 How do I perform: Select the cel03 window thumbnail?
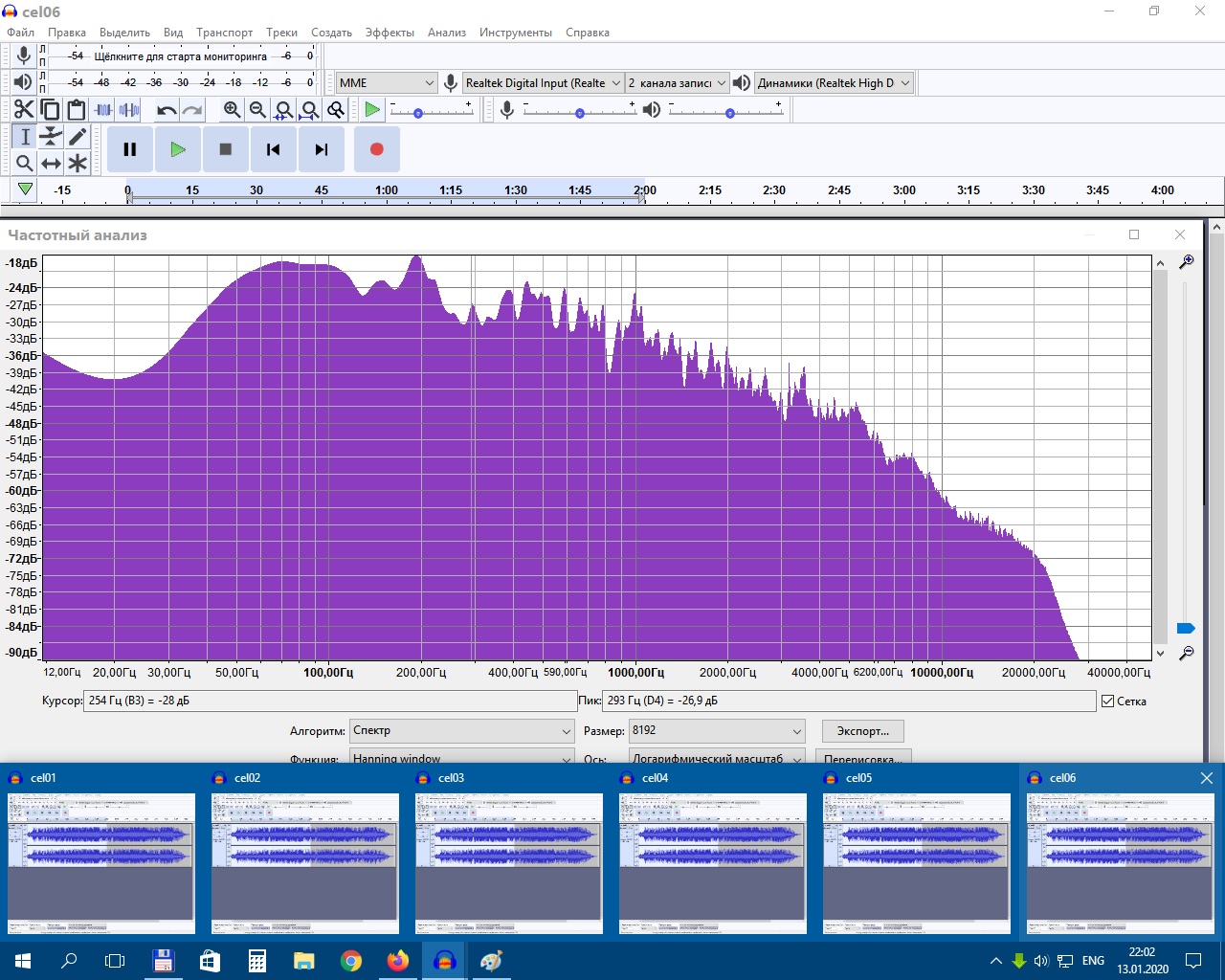coord(508,862)
